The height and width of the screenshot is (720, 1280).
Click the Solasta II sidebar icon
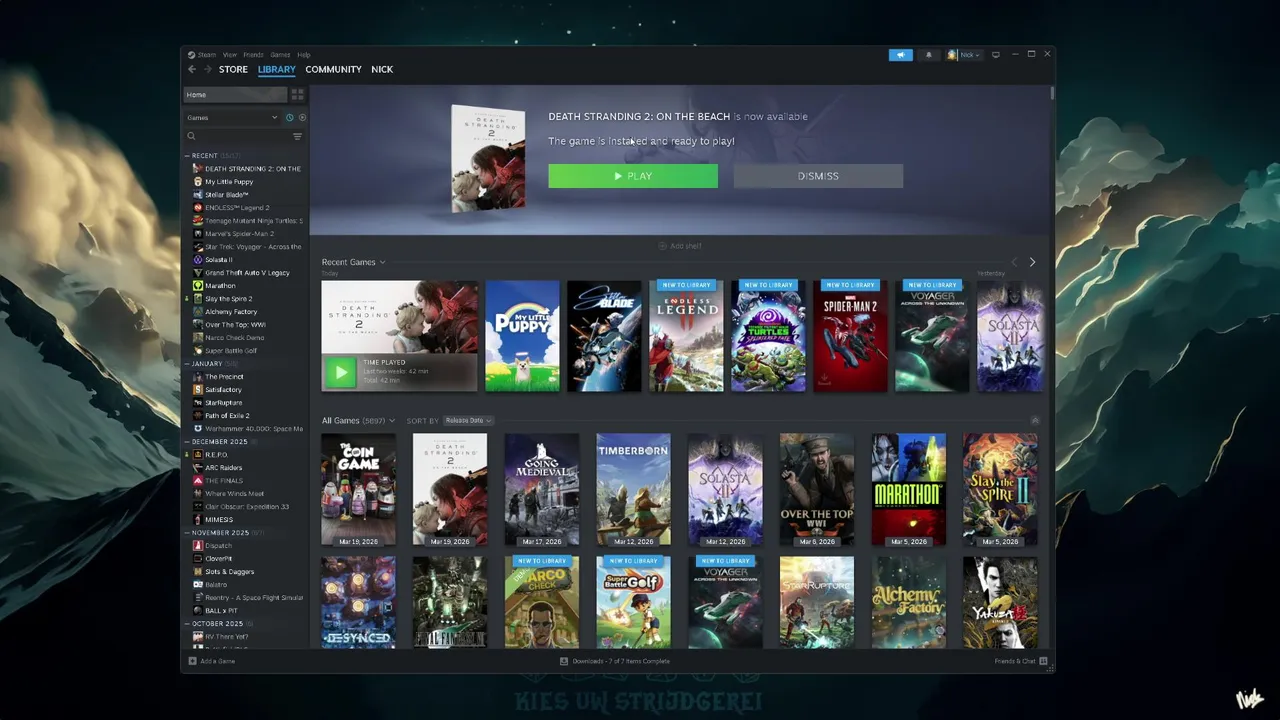point(198,260)
